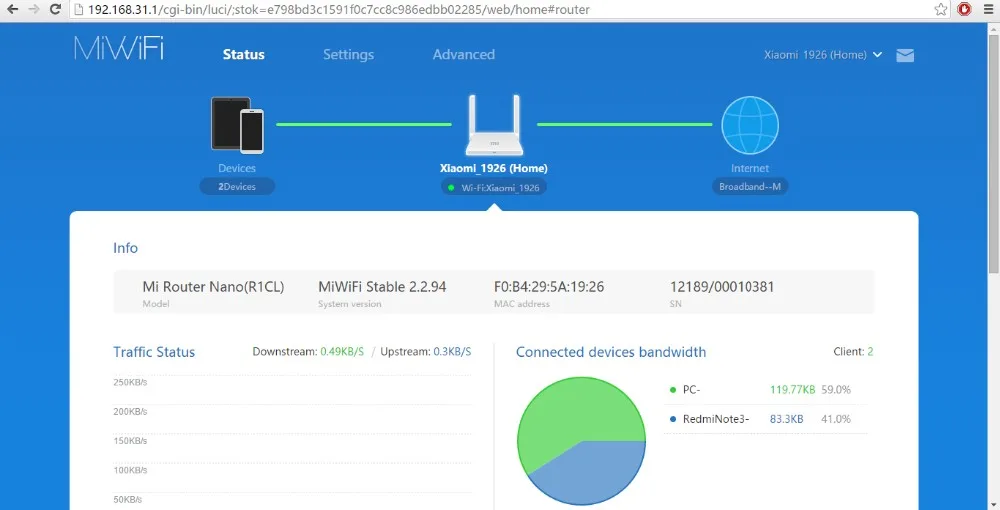Click the Downstream value 0.49KB/S

[x=342, y=352]
